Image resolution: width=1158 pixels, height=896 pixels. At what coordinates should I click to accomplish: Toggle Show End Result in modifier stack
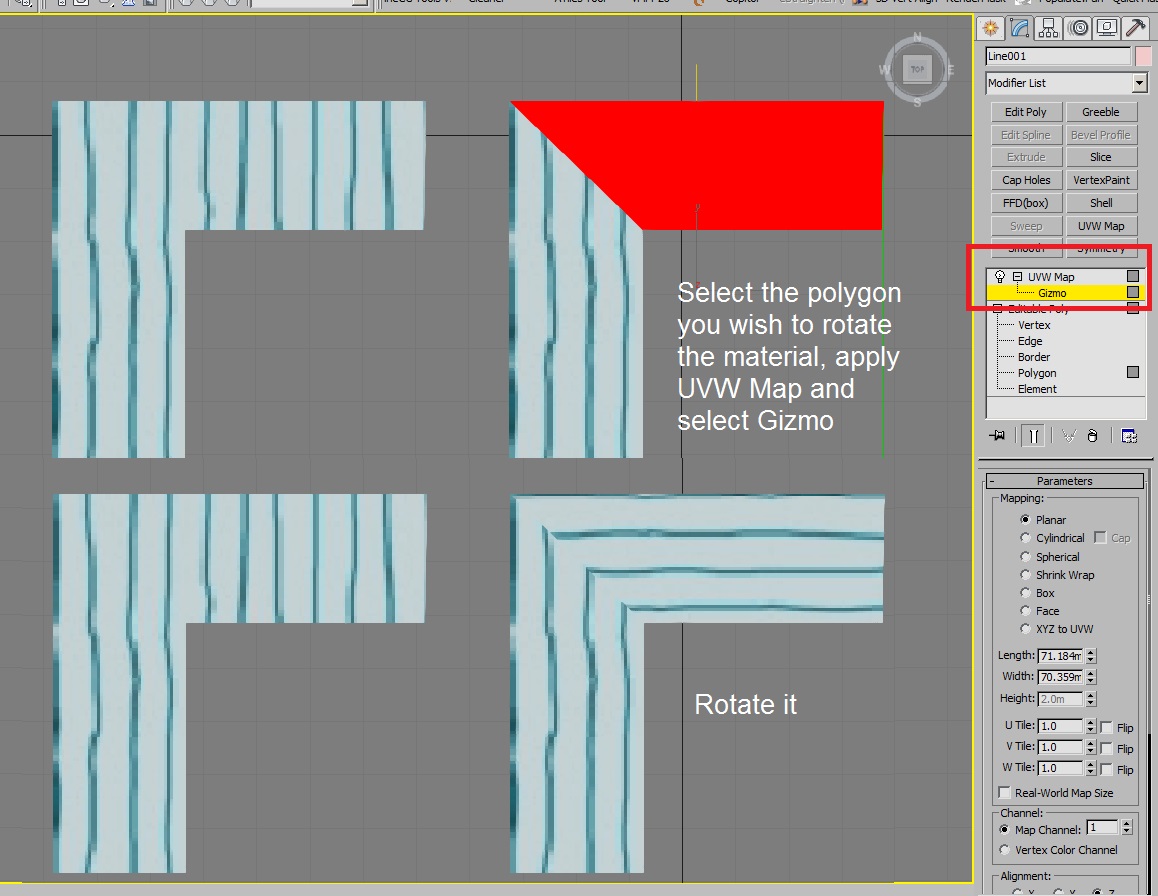[1032, 435]
